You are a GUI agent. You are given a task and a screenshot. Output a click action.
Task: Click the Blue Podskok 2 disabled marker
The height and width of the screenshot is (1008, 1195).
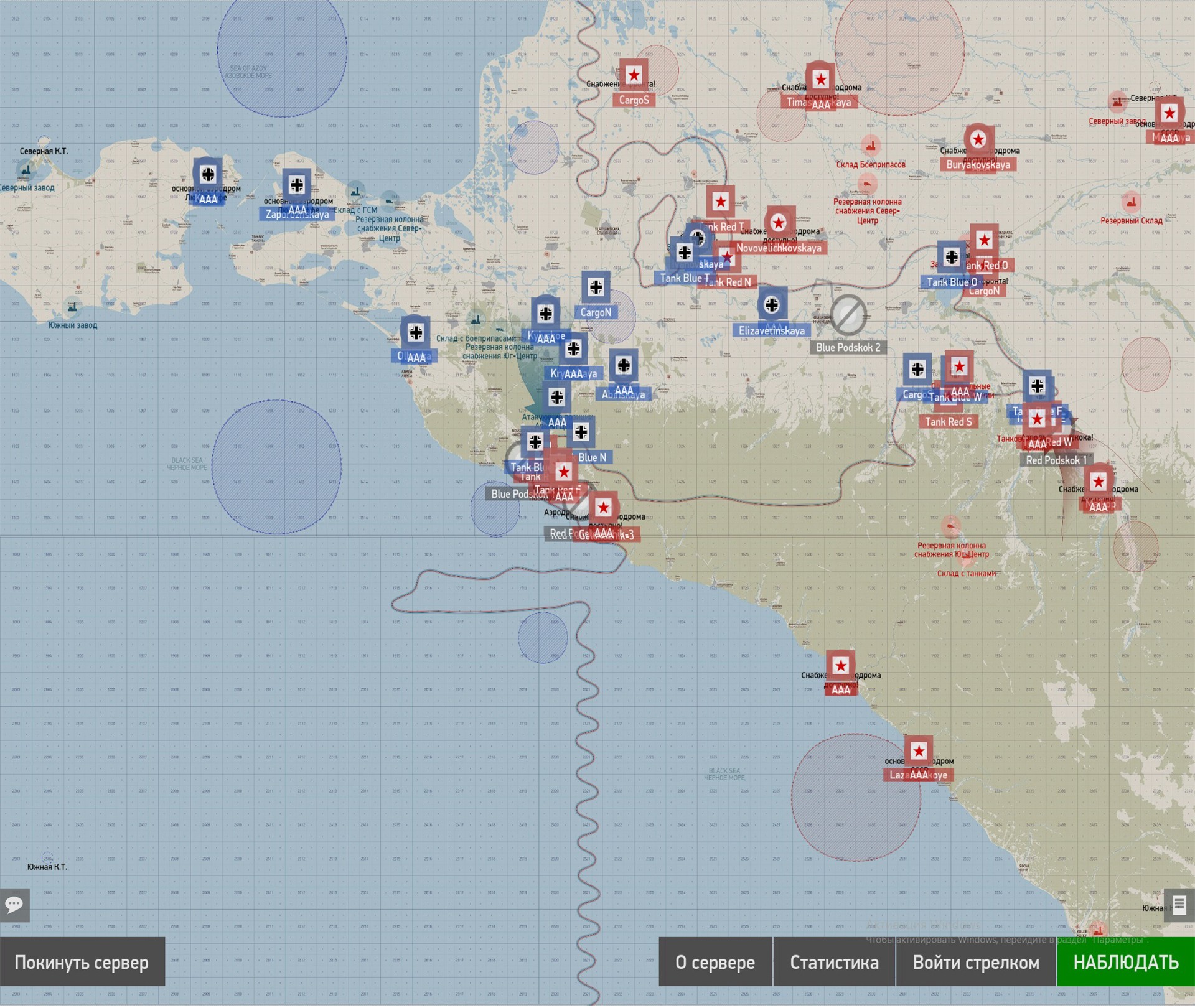pyautogui.click(x=848, y=315)
